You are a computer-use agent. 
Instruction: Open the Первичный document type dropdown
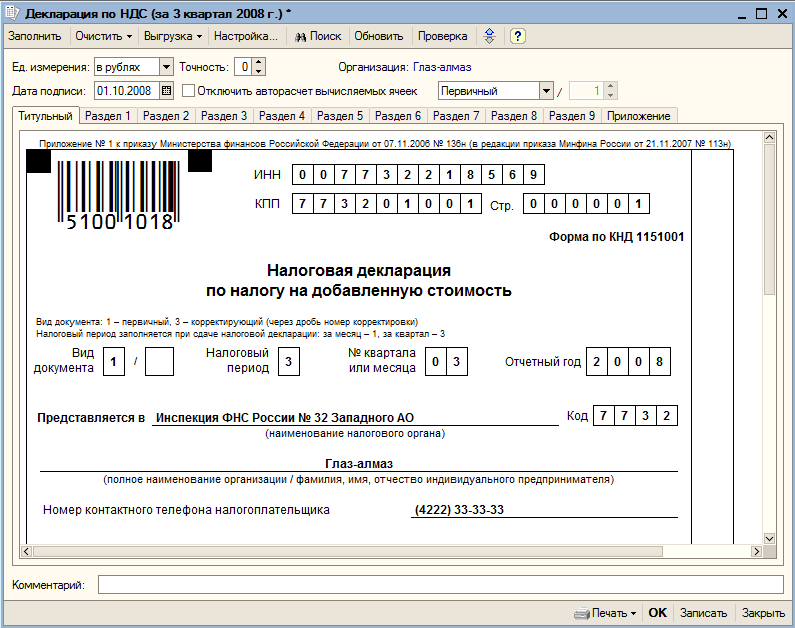tap(546, 91)
